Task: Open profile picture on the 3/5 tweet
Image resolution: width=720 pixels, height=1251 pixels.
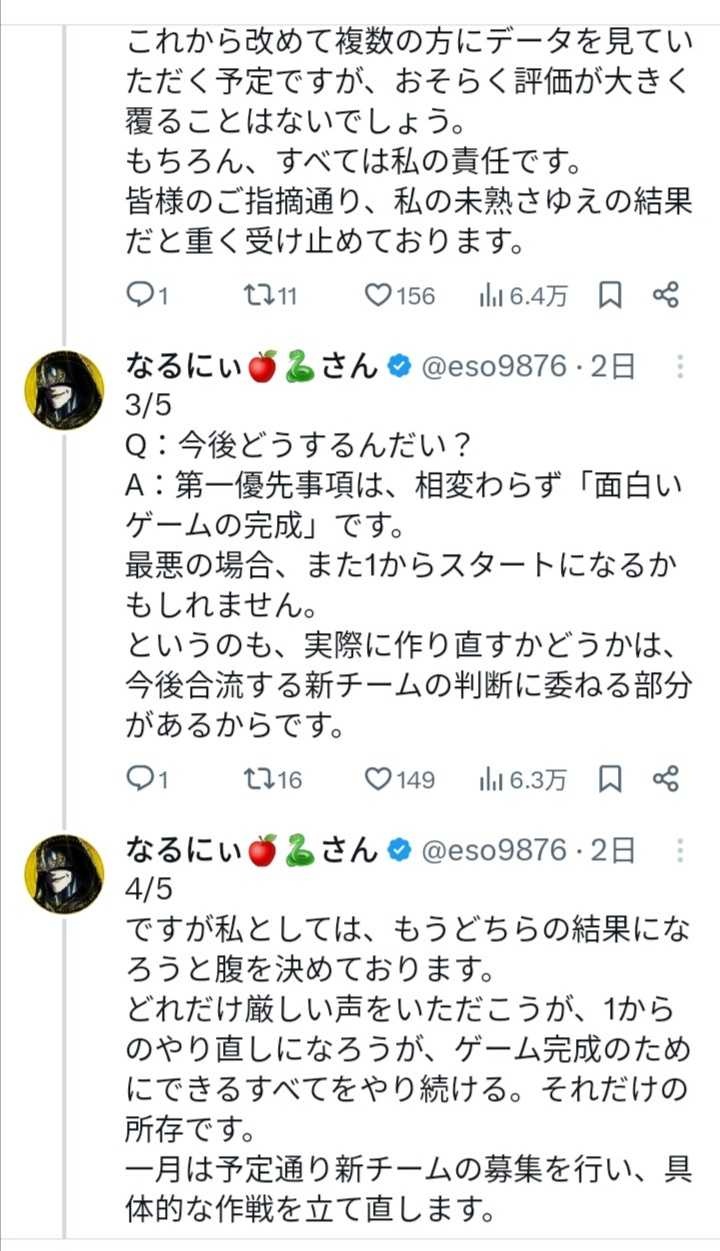Action: coord(64,390)
